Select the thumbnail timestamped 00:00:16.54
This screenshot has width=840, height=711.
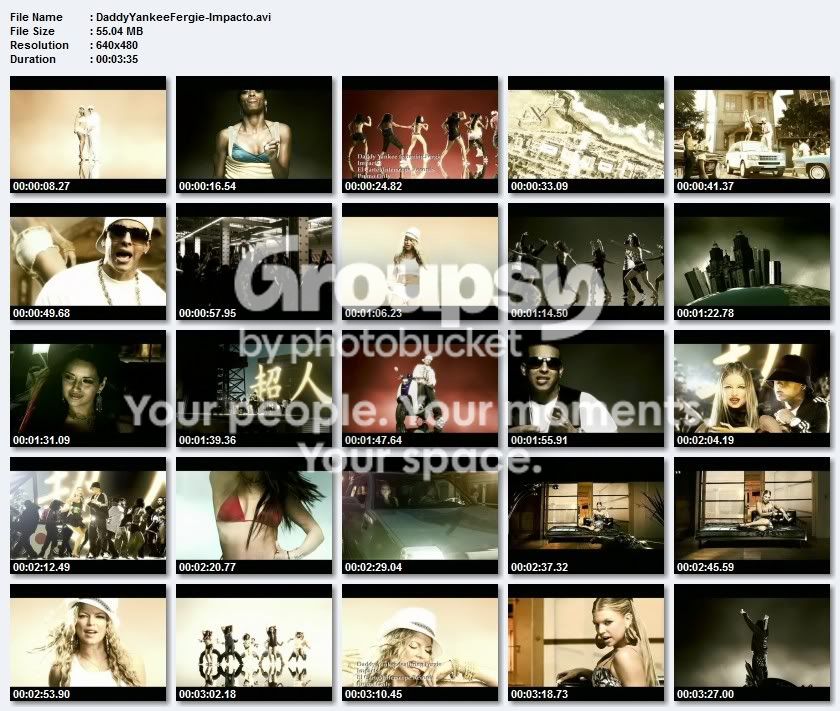(x=254, y=134)
